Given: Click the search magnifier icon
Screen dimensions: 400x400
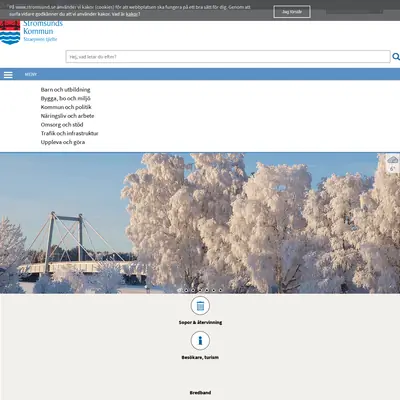Looking at the screenshot, I should (x=396, y=57).
